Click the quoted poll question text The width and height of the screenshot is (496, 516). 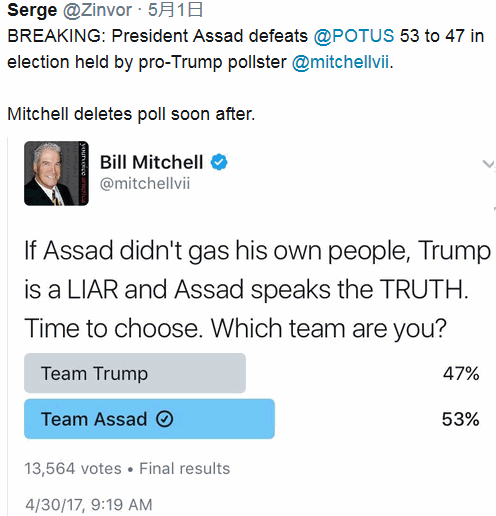(257, 289)
